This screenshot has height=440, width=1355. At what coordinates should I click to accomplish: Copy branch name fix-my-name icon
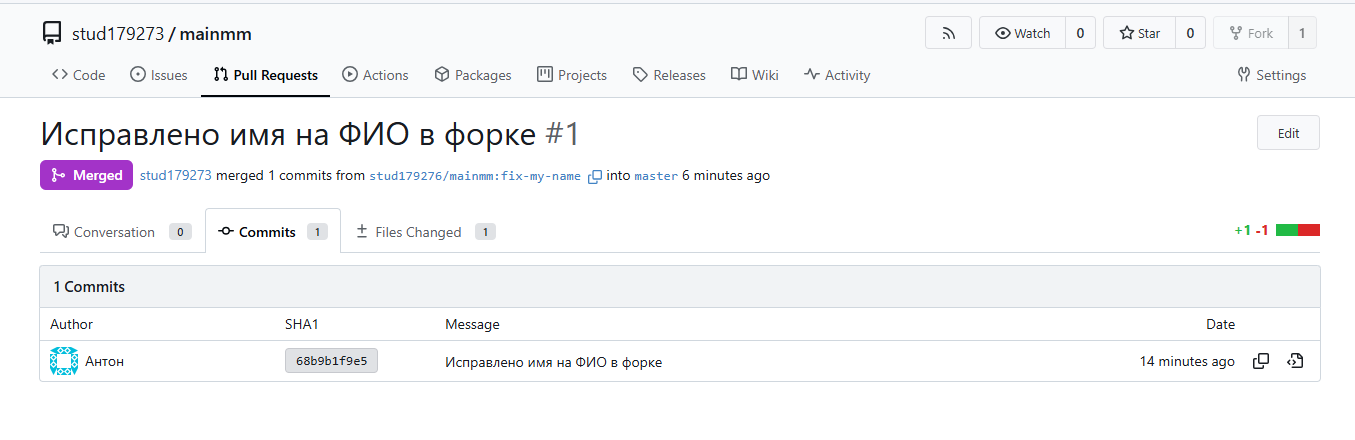click(x=595, y=176)
